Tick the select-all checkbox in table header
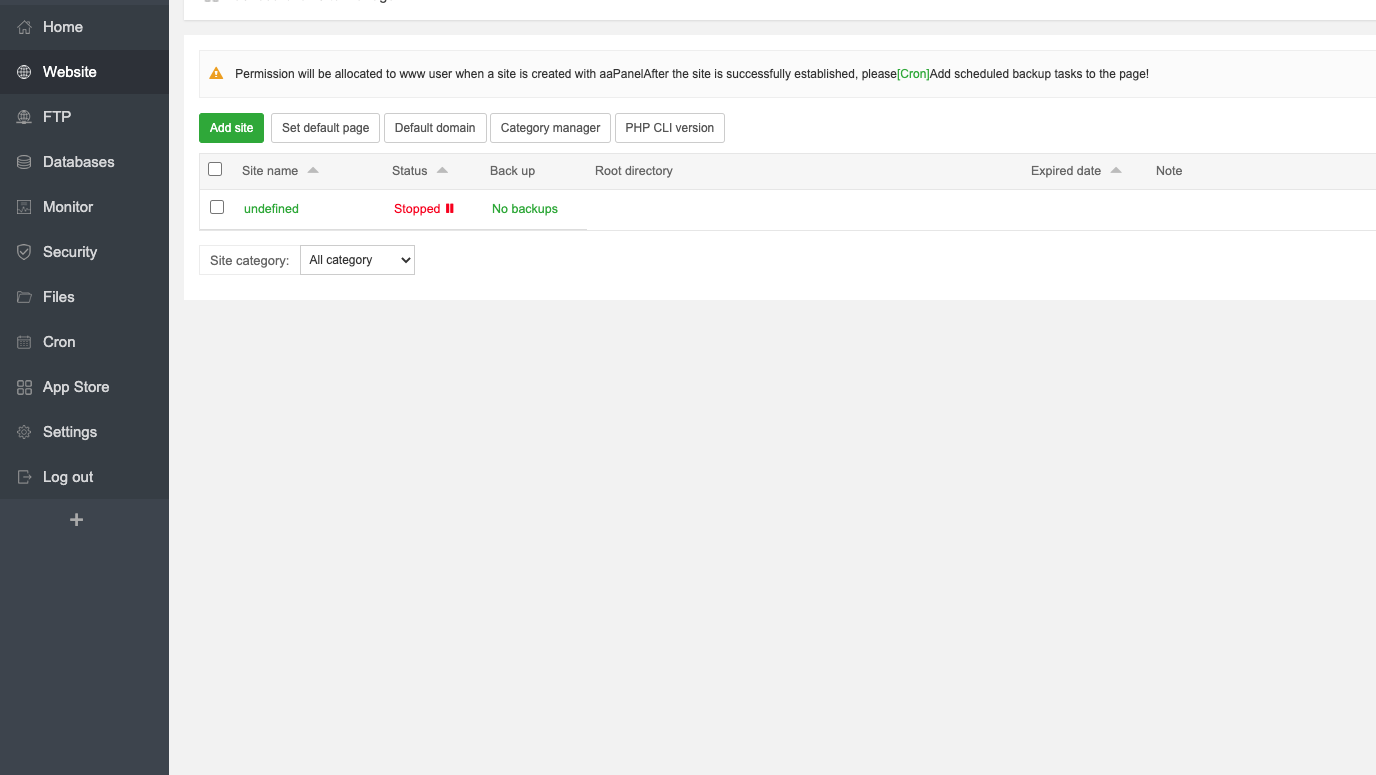Screen dimensions: 1376x775 click(x=215, y=169)
